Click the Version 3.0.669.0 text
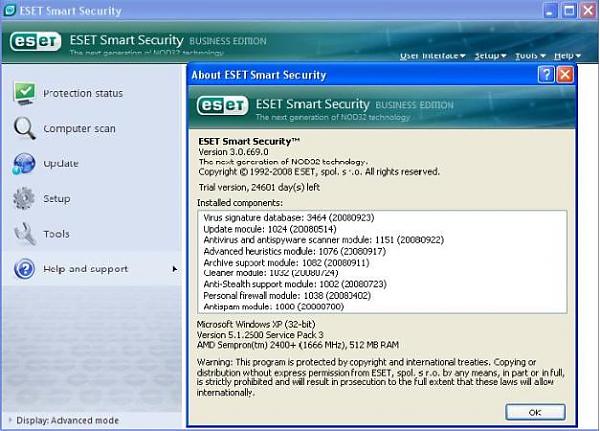This screenshot has height=431, width=600. click(x=233, y=152)
